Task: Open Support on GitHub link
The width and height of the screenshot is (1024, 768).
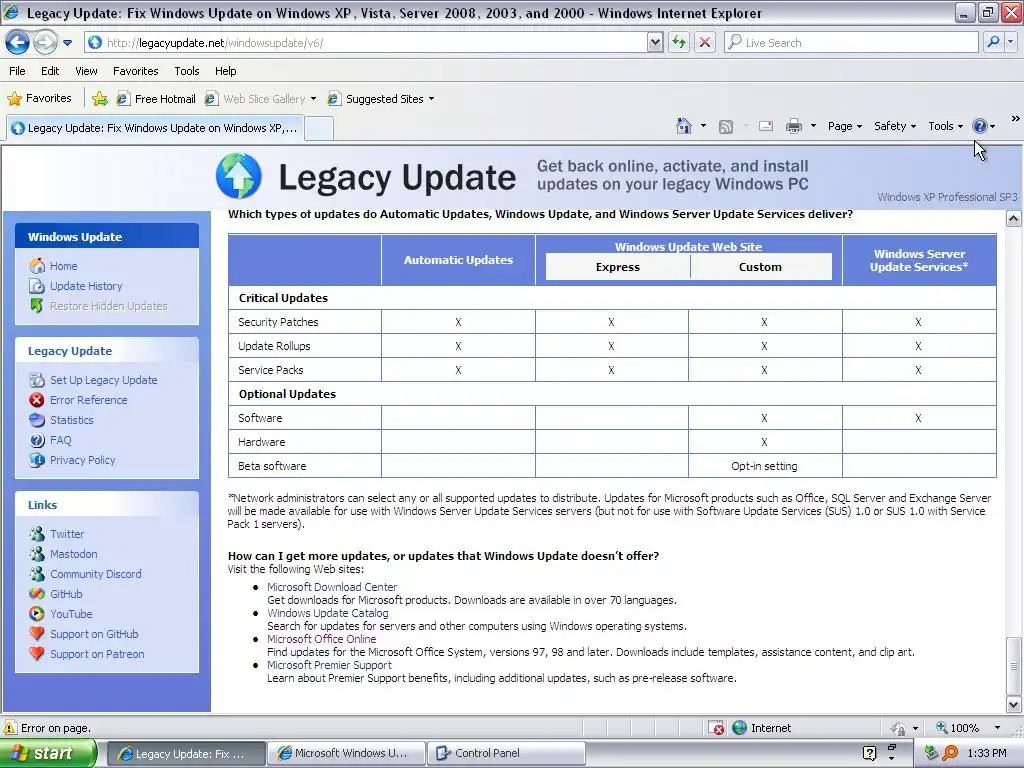Action: tap(94, 634)
